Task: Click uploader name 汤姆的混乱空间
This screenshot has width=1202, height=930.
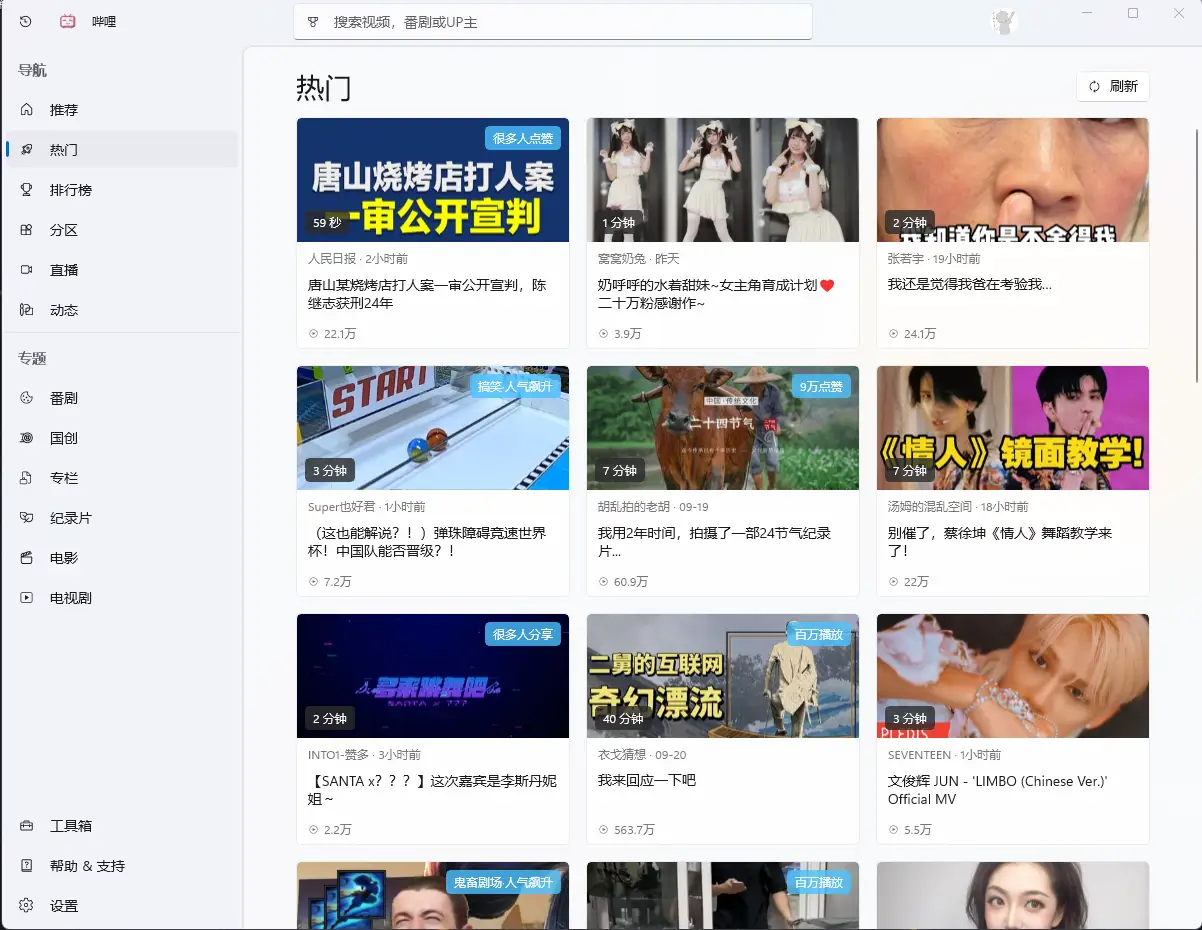Action: [930, 507]
